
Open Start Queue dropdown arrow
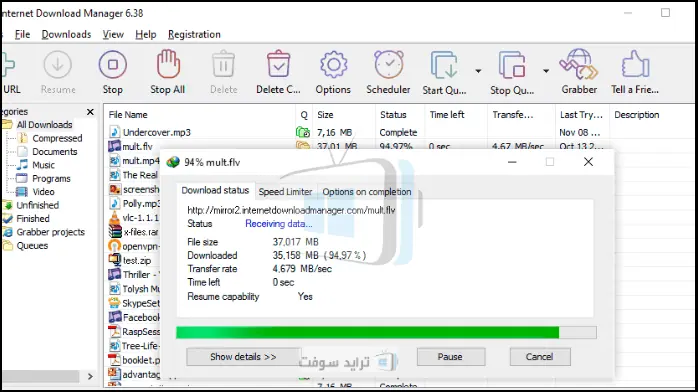[x=478, y=71]
